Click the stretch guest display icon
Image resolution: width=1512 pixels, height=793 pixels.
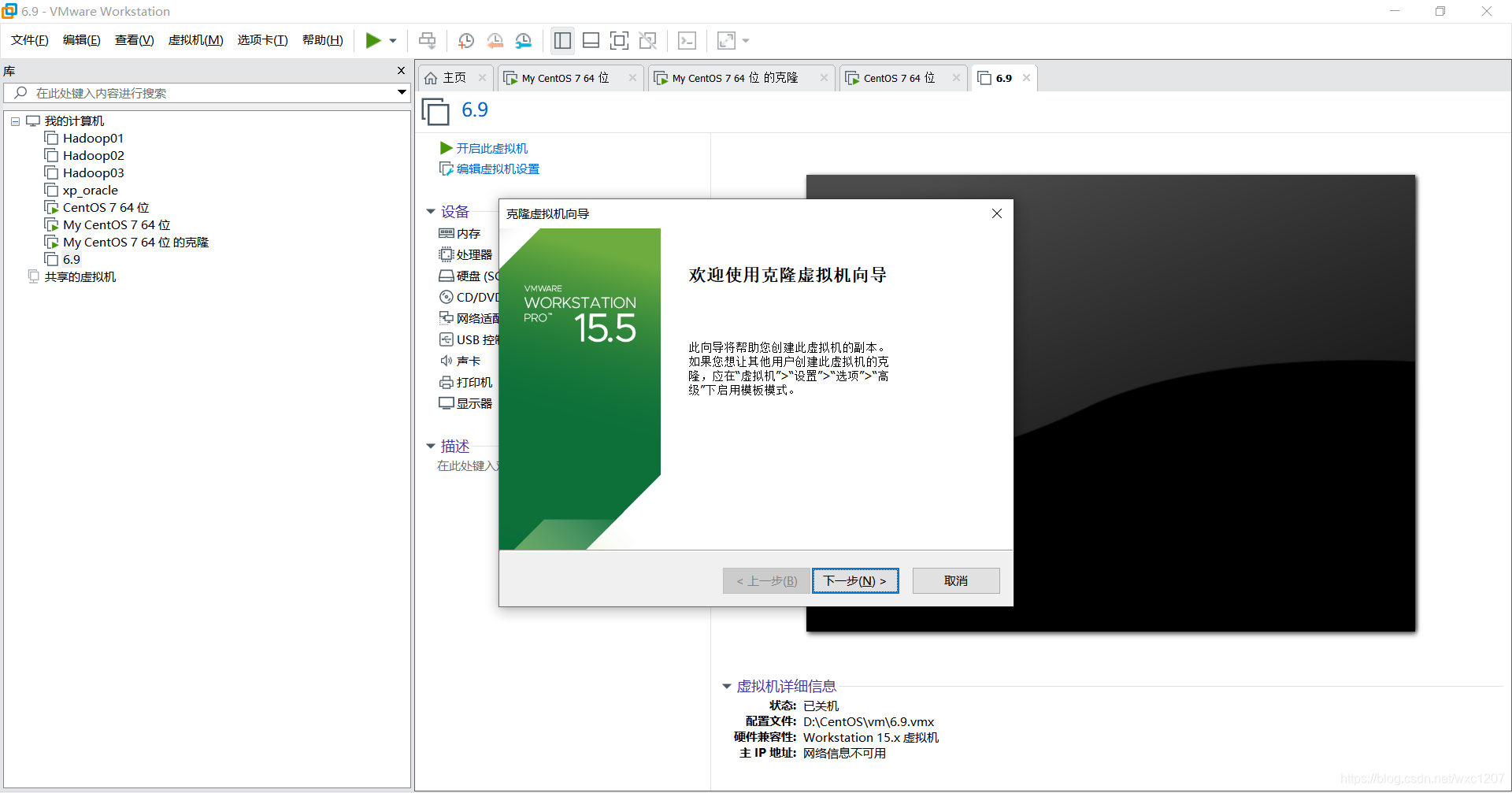coord(726,40)
